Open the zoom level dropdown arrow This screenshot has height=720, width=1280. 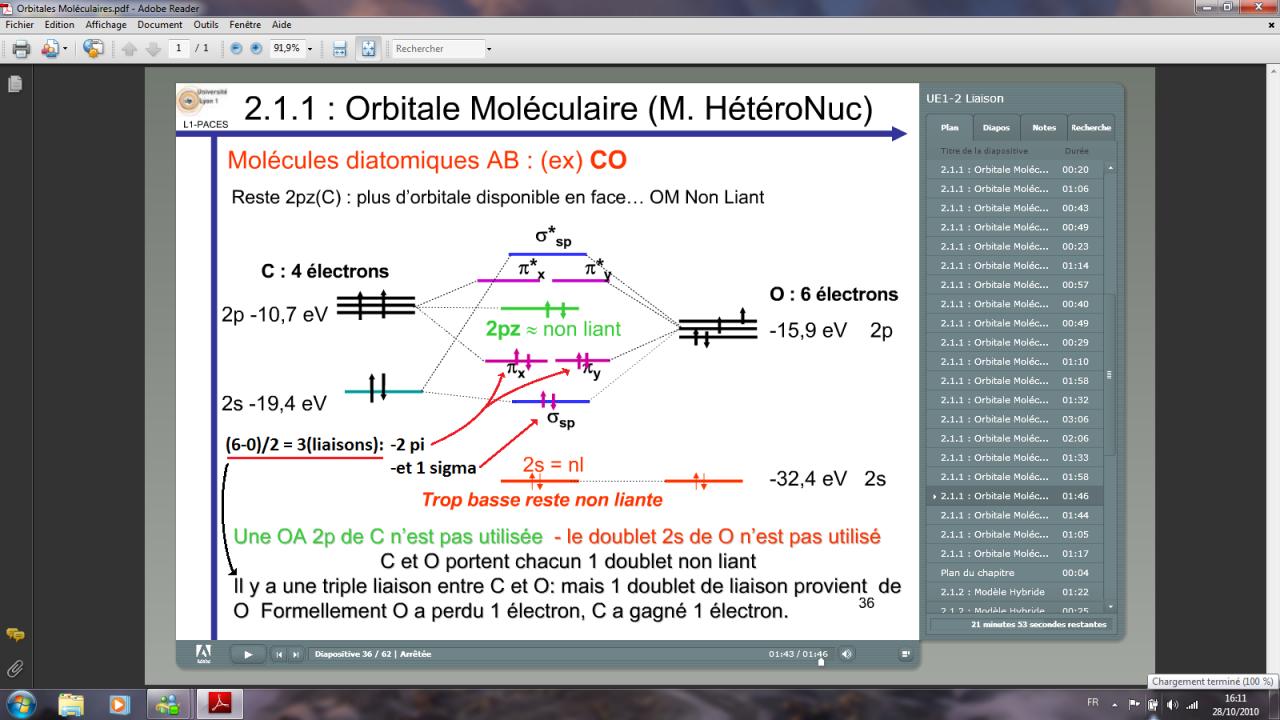[x=310, y=48]
